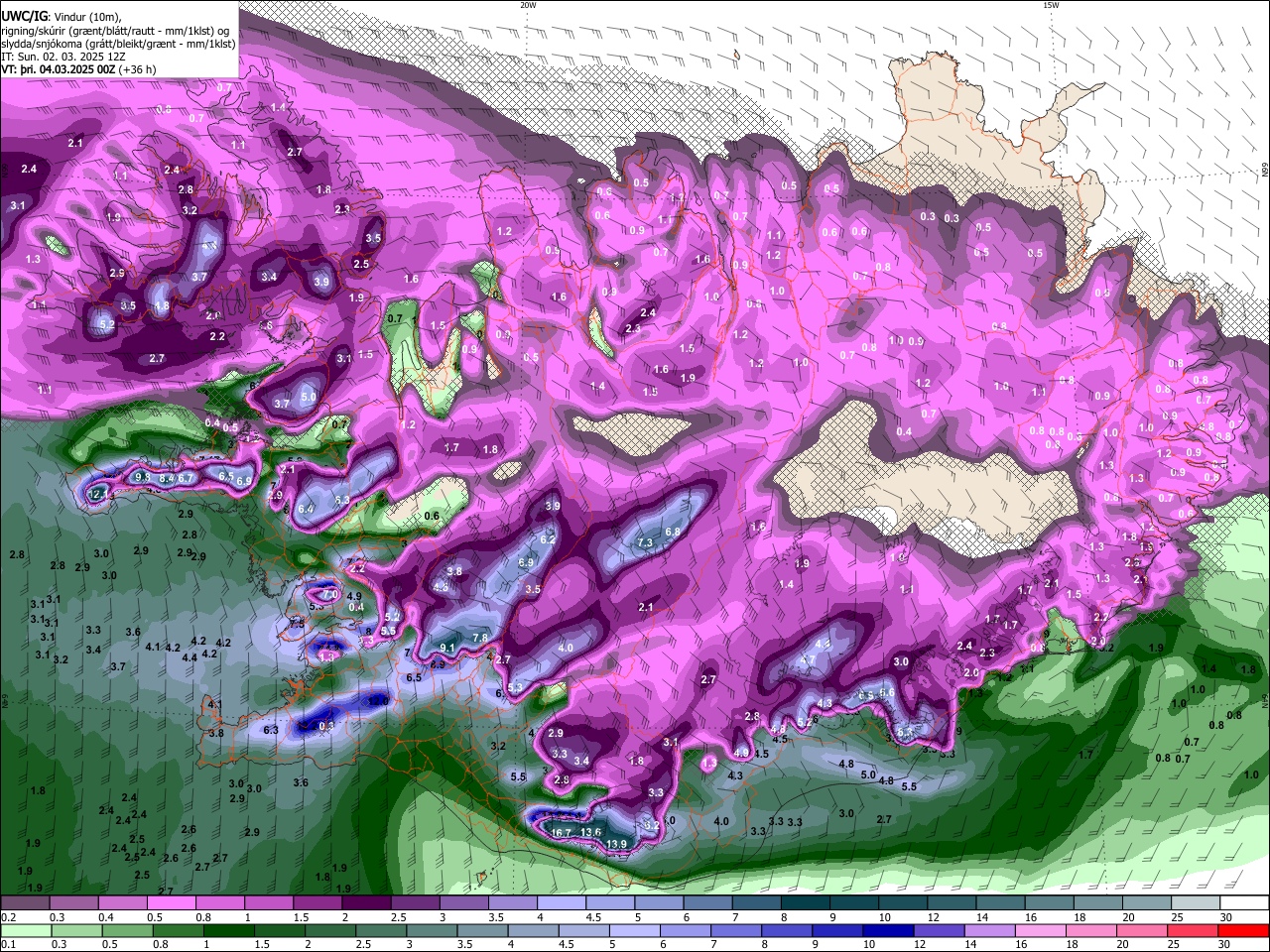Image resolution: width=1270 pixels, height=952 pixels.
Task: Click the top-row legend swatch above the 4.5 label
Action: pyautogui.click(x=610, y=904)
